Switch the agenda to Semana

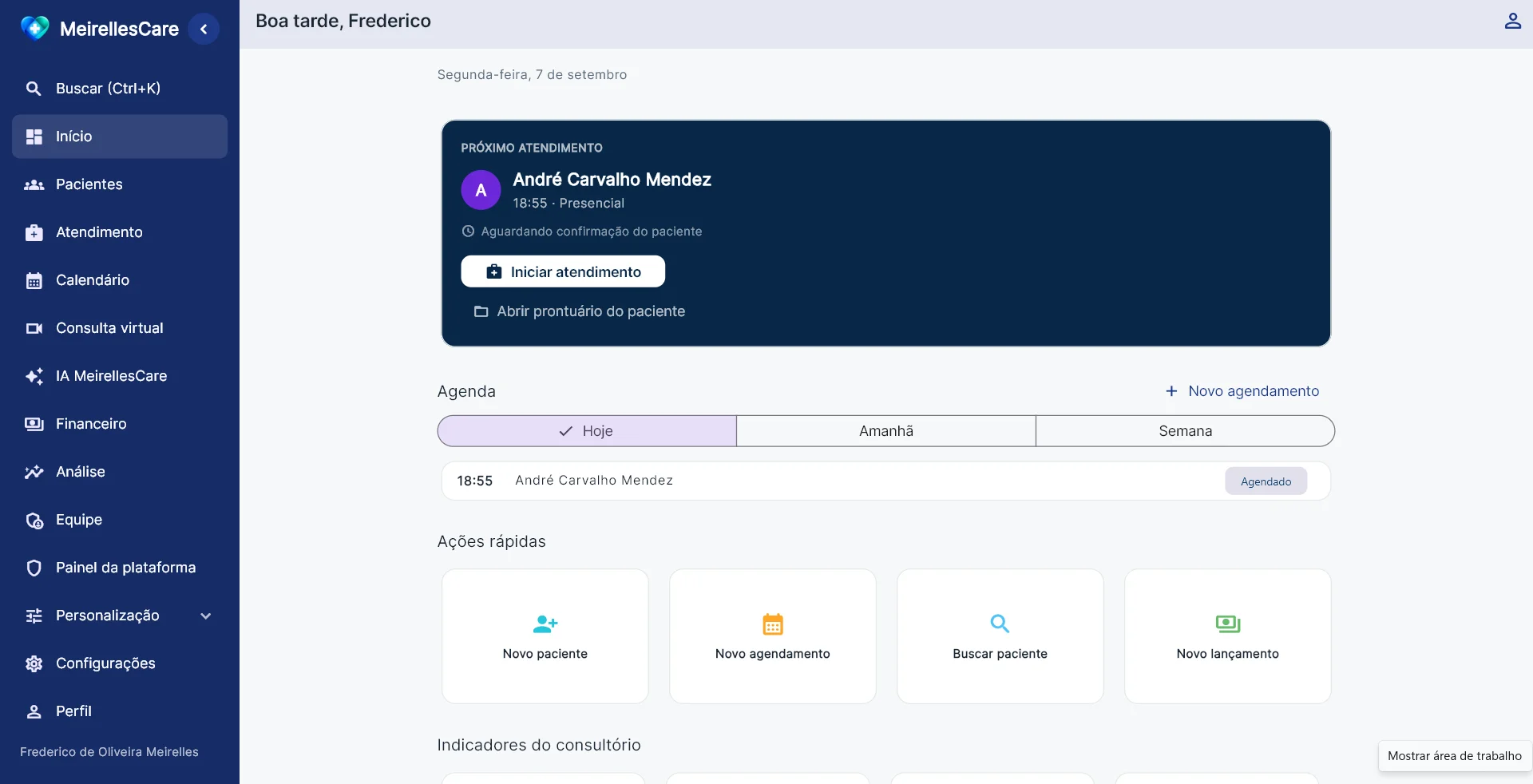coord(1185,431)
